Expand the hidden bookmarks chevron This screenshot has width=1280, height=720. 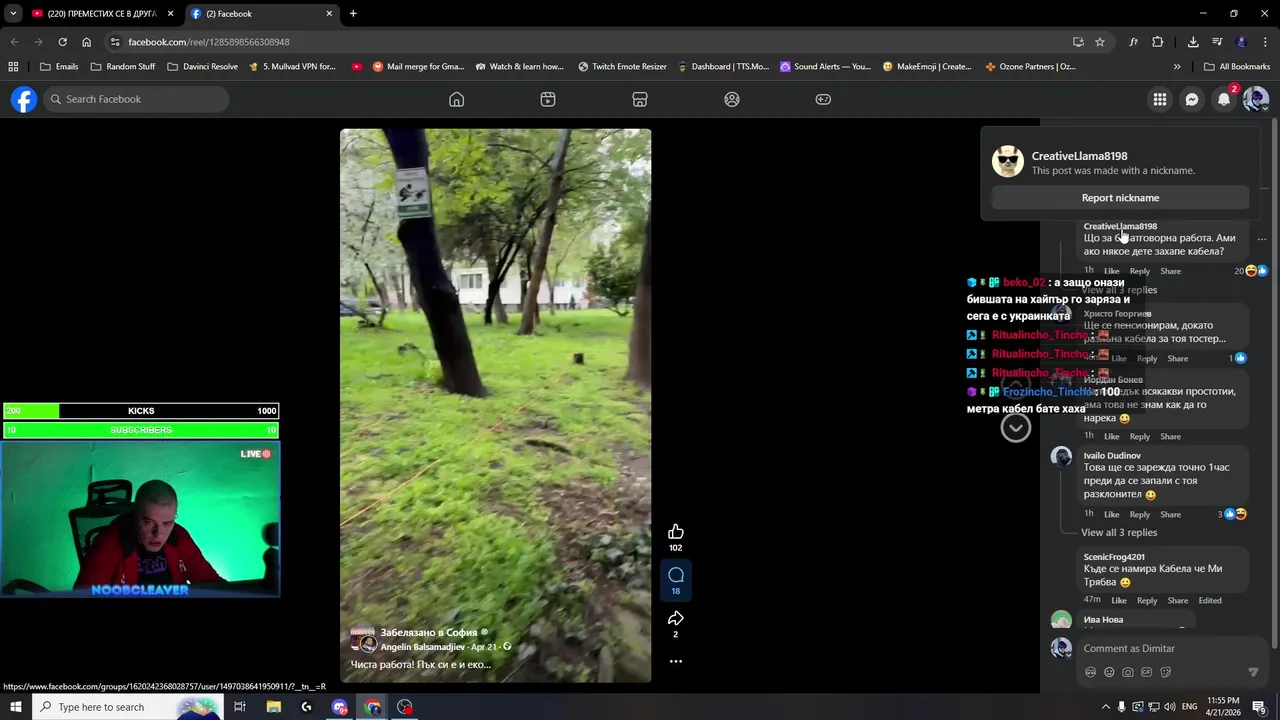[1177, 67]
